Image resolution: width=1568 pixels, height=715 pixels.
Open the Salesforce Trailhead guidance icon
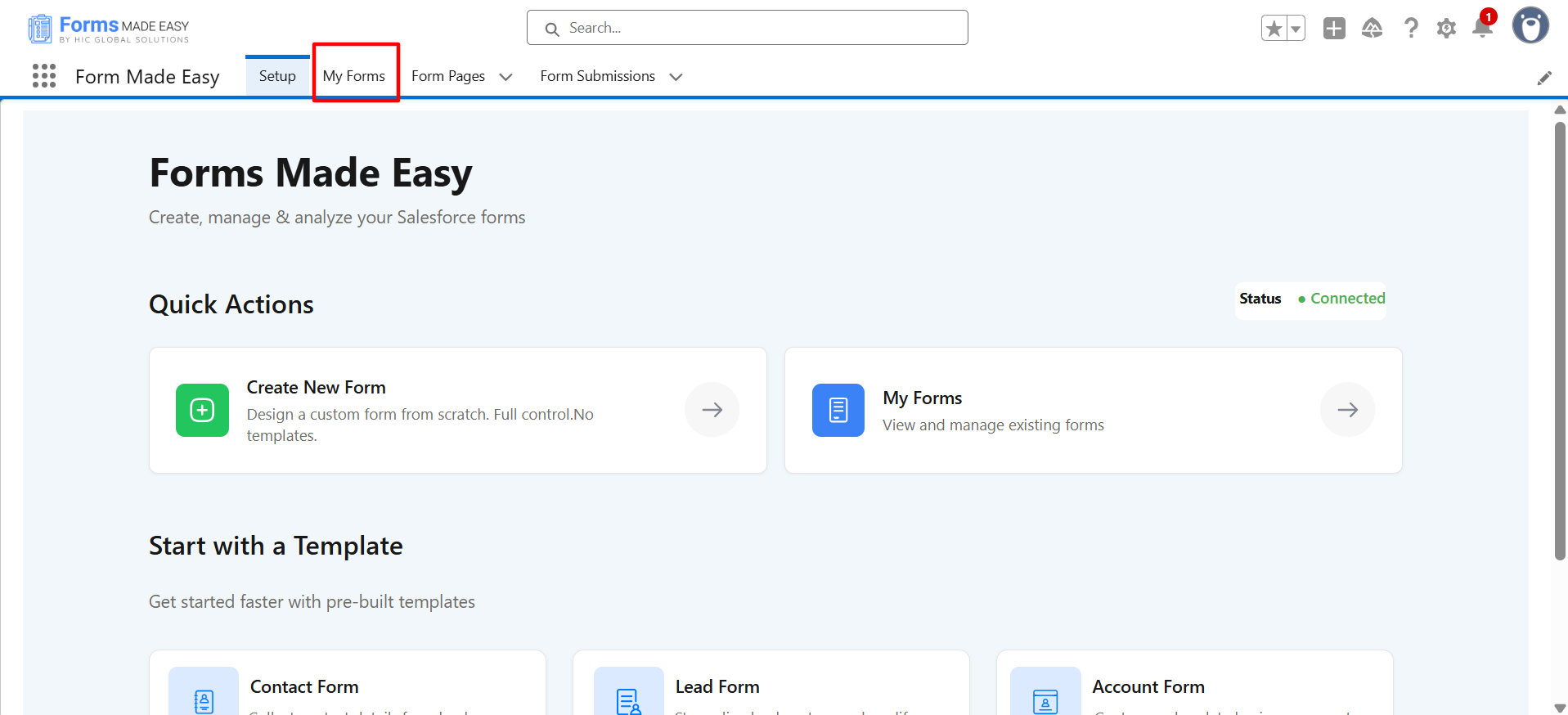pyautogui.click(x=1373, y=29)
